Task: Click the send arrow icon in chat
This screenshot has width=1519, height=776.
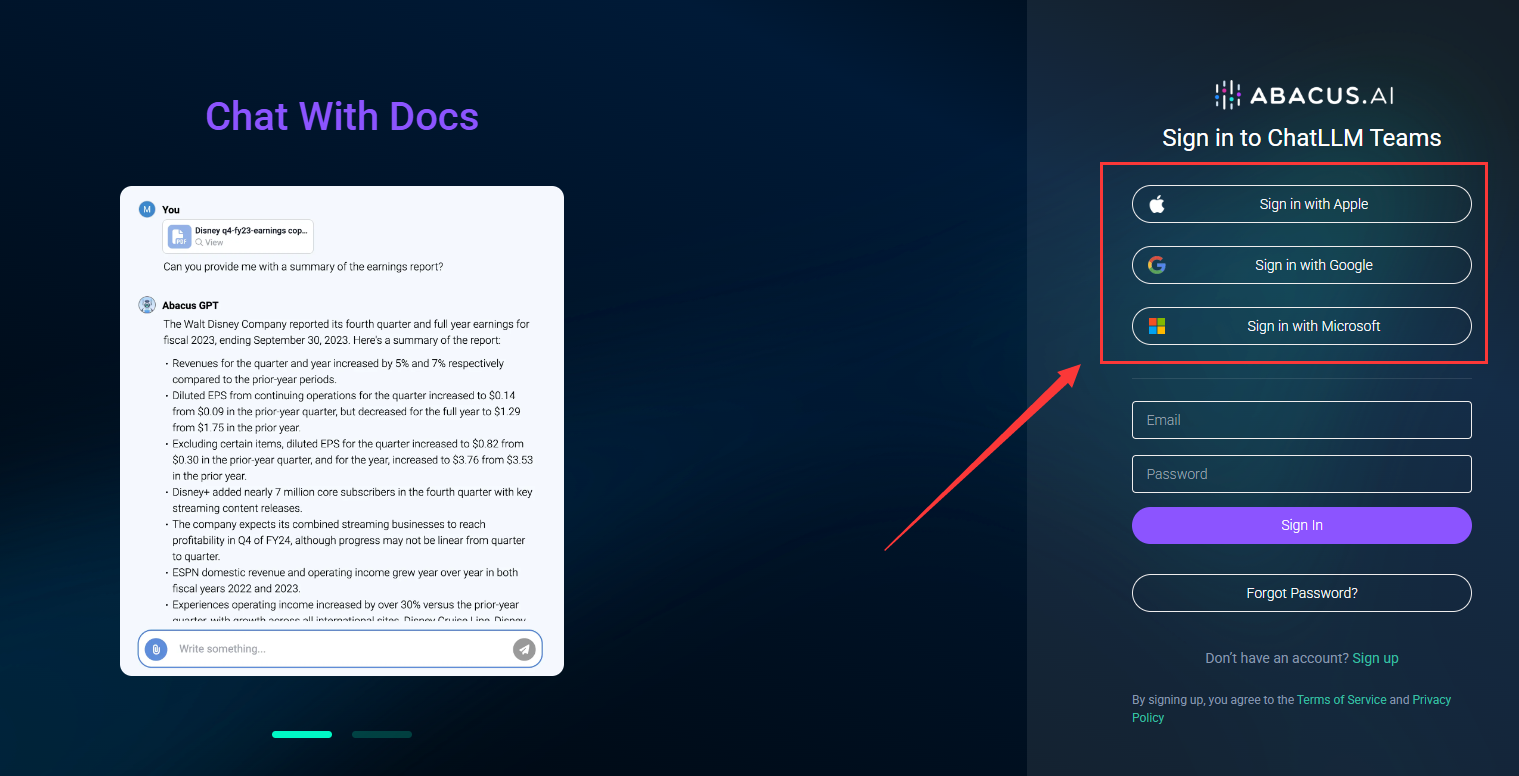Action: click(524, 649)
